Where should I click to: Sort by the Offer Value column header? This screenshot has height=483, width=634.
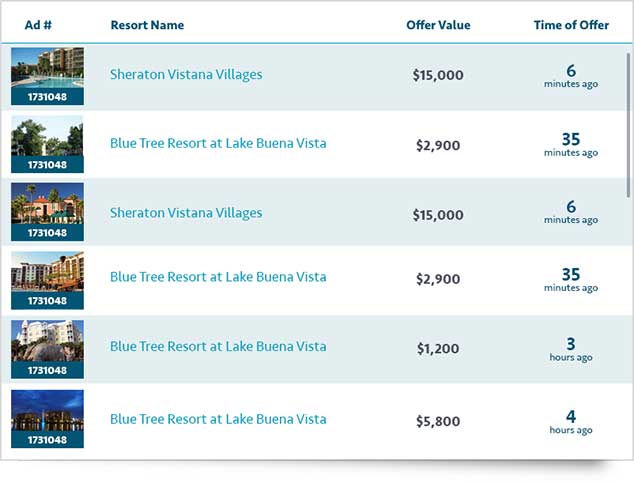[x=438, y=25]
